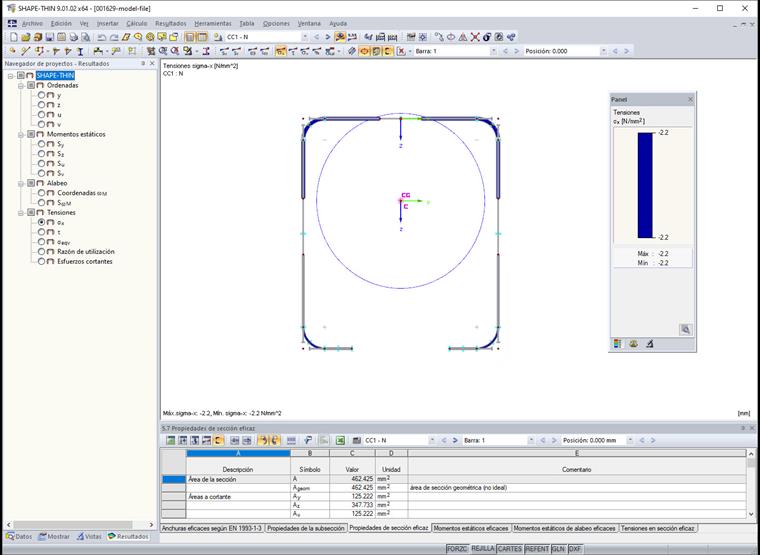Switch to Propiedades de la subsección tab
This screenshot has width=760, height=555.
tap(305, 528)
